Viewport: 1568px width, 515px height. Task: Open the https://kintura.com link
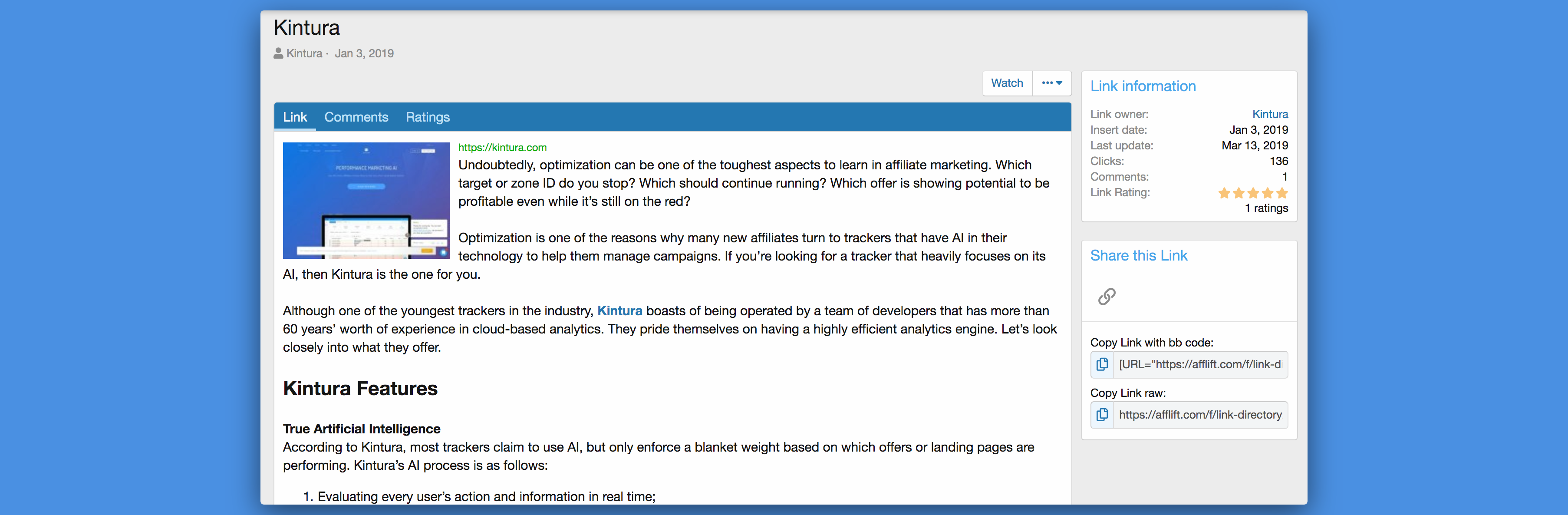click(x=502, y=147)
